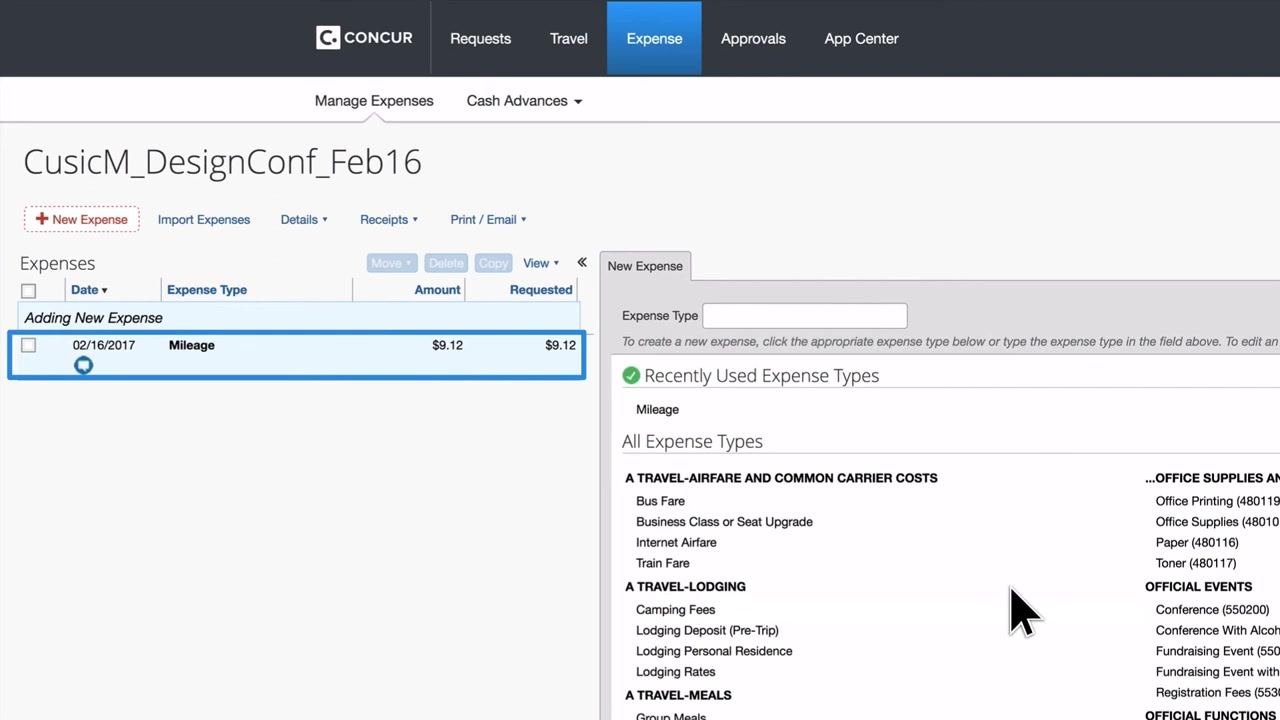This screenshot has height=720, width=1280.
Task: Click the Concur logo
Action: click(x=364, y=38)
